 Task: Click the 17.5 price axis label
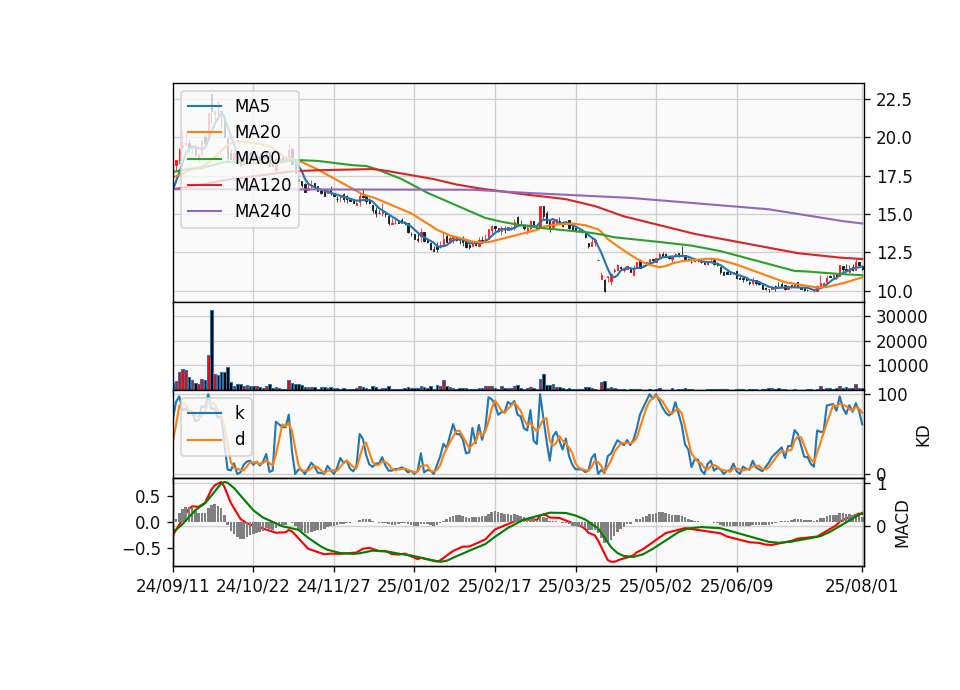[894, 177]
